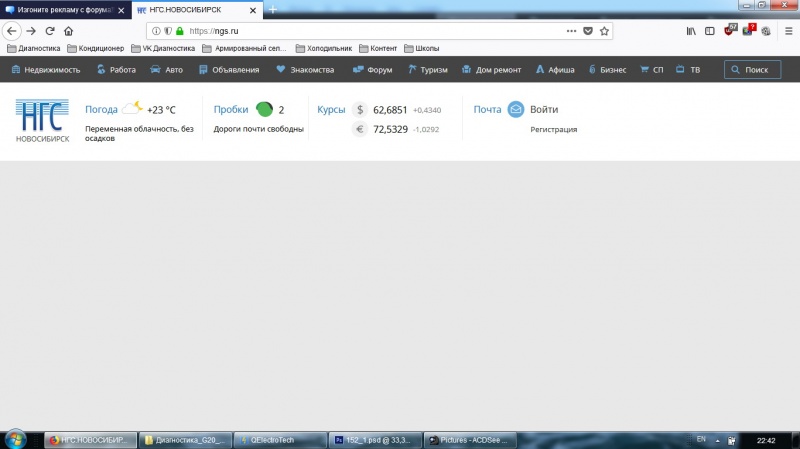Save the page to Pocket with the Pocket icon

pos(588,31)
